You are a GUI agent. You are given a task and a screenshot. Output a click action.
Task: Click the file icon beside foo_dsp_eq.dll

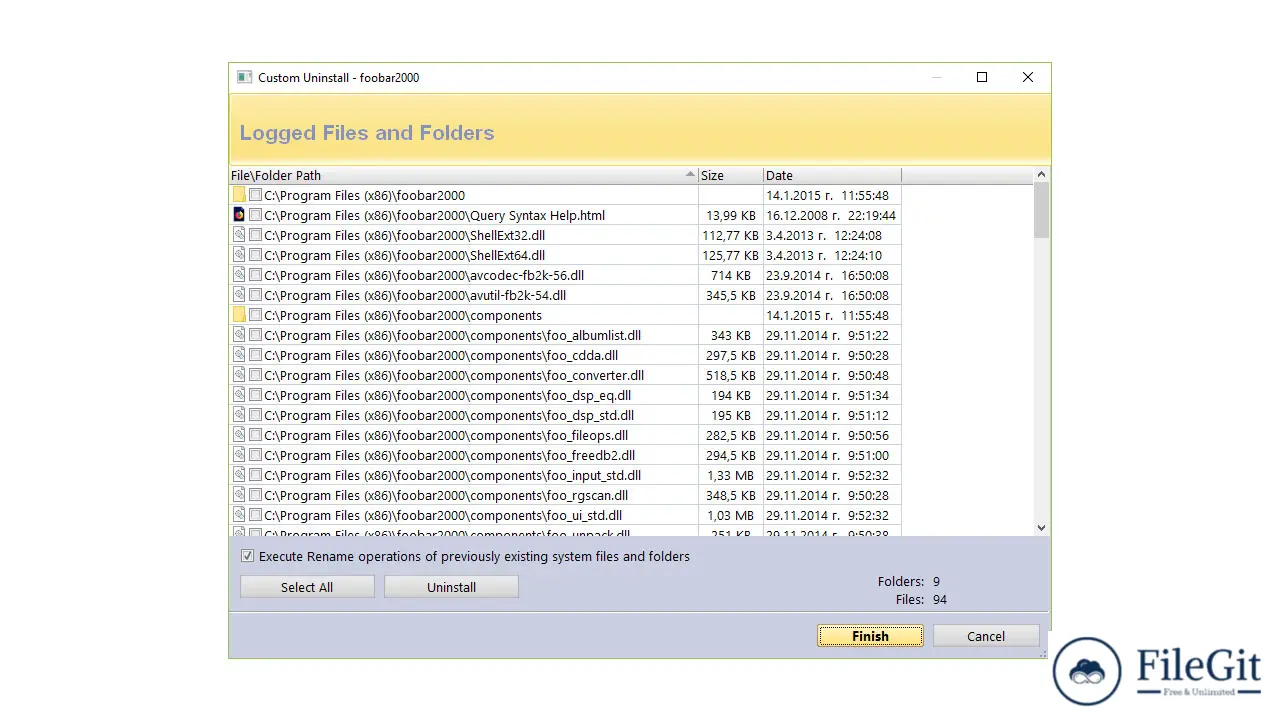tap(239, 395)
